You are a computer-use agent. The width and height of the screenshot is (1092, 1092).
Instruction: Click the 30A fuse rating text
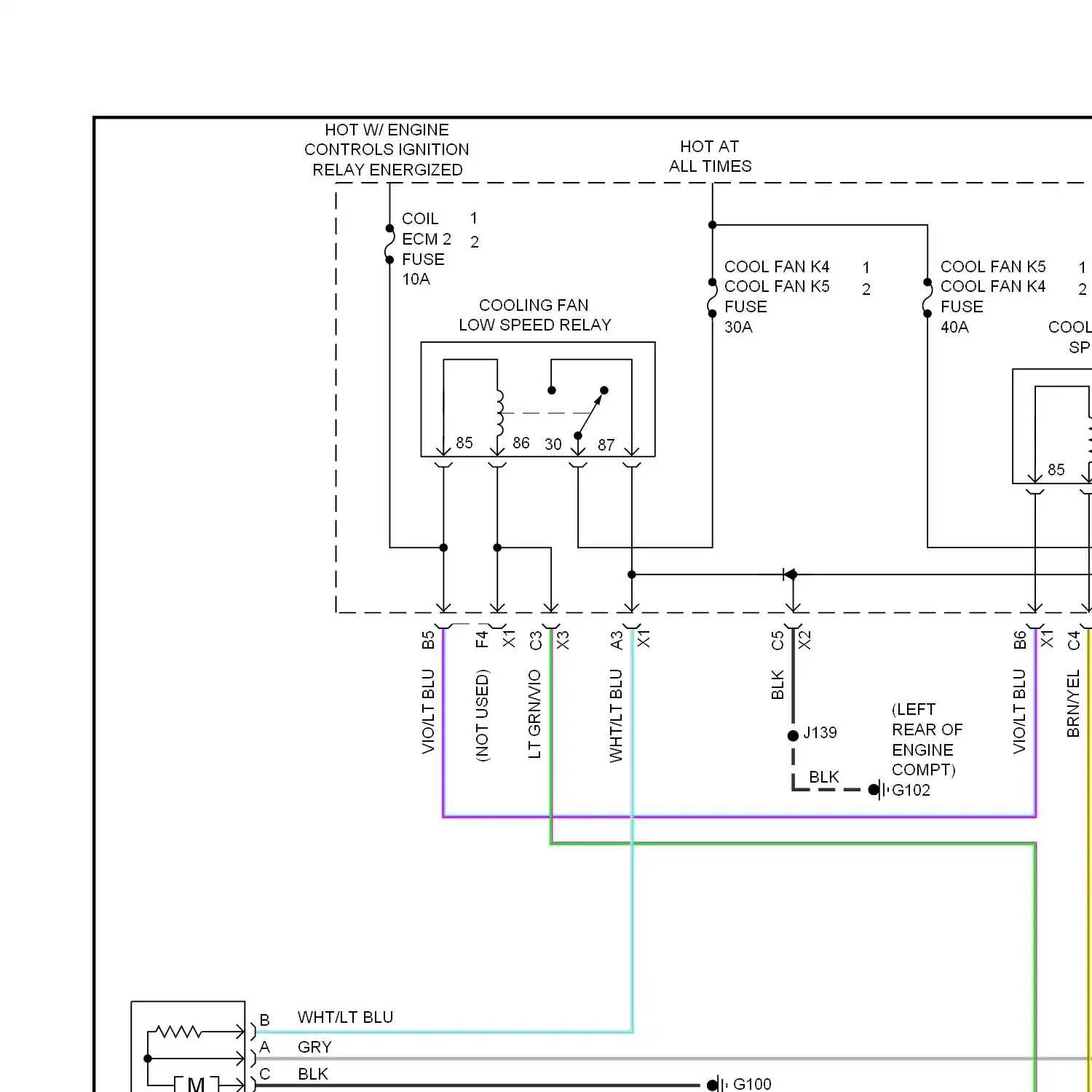(x=738, y=328)
